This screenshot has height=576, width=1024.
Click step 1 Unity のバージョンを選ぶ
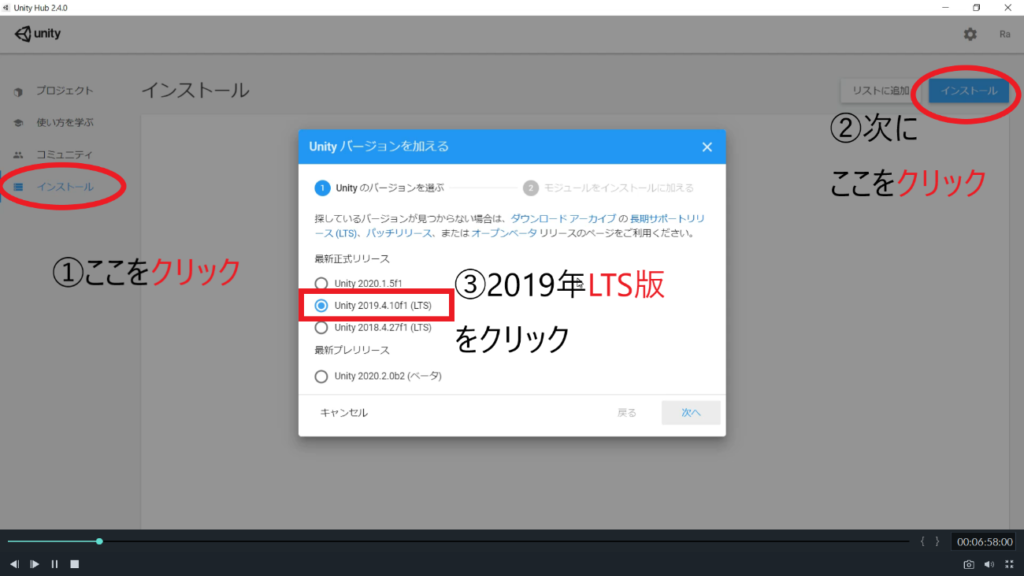tap(379, 188)
